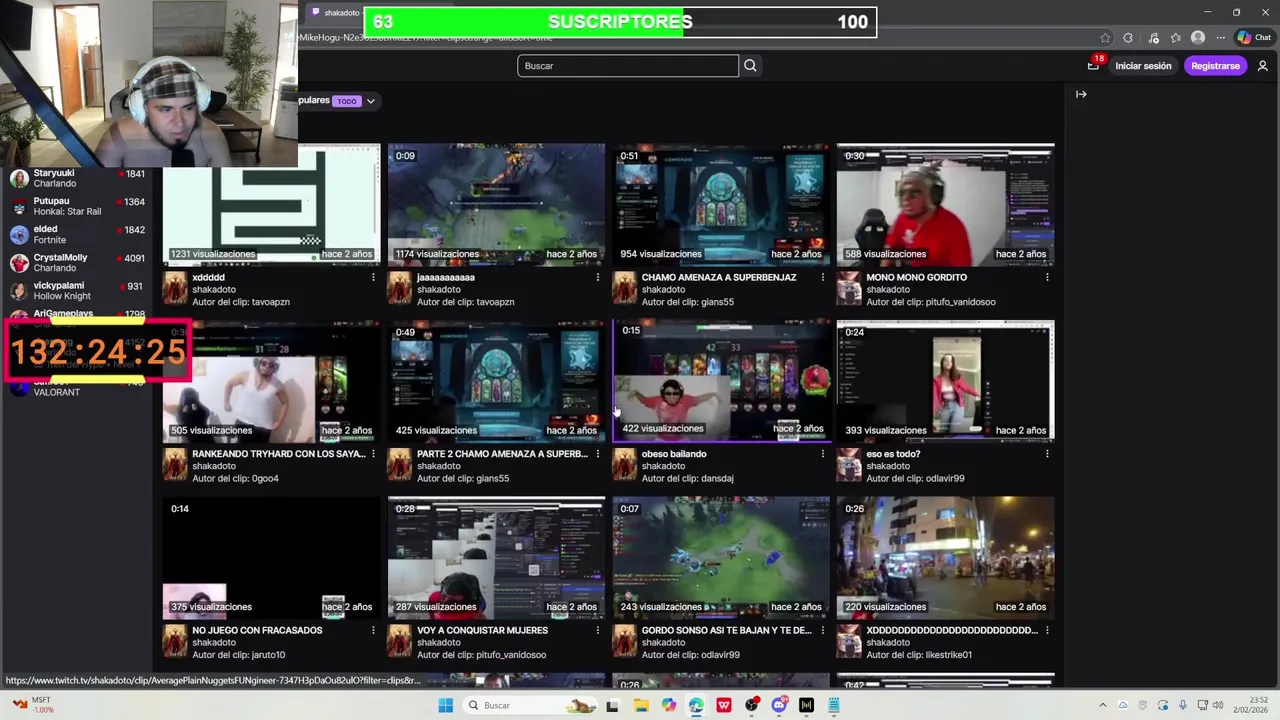This screenshot has height=720, width=1280.
Task: Click the Twitch search magnifier button
Action: click(750, 66)
